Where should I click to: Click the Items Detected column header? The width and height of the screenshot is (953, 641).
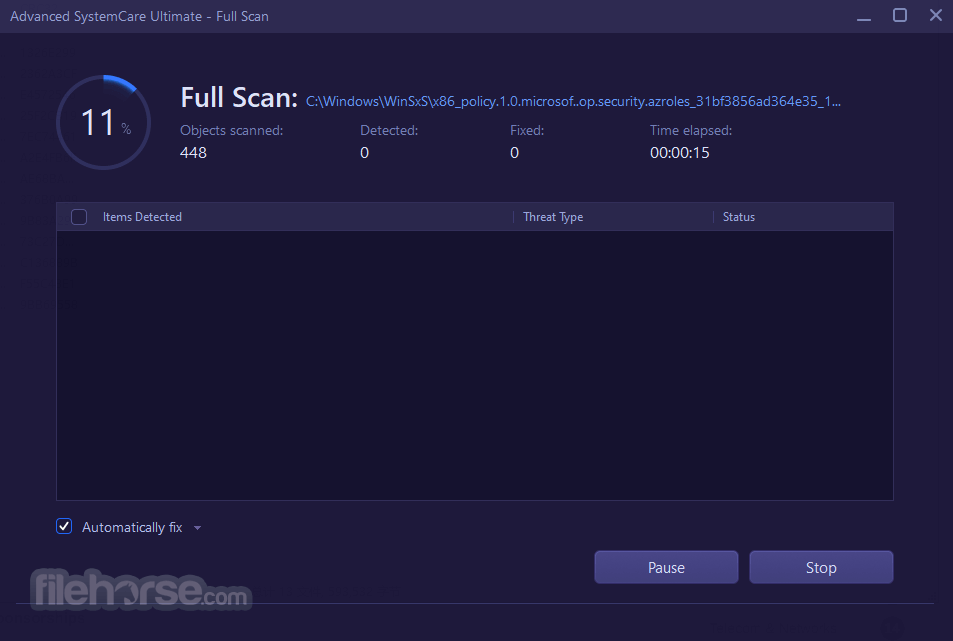[142, 217]
